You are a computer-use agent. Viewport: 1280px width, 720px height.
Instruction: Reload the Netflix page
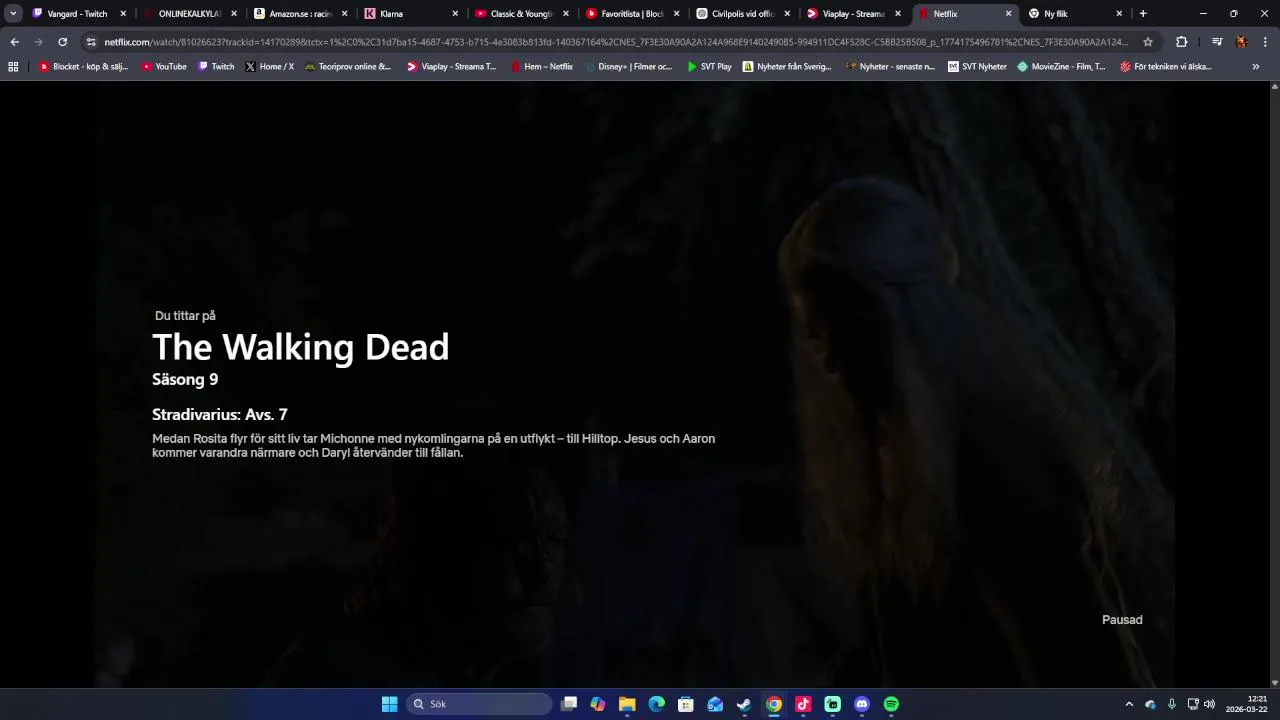pos(62,42)
